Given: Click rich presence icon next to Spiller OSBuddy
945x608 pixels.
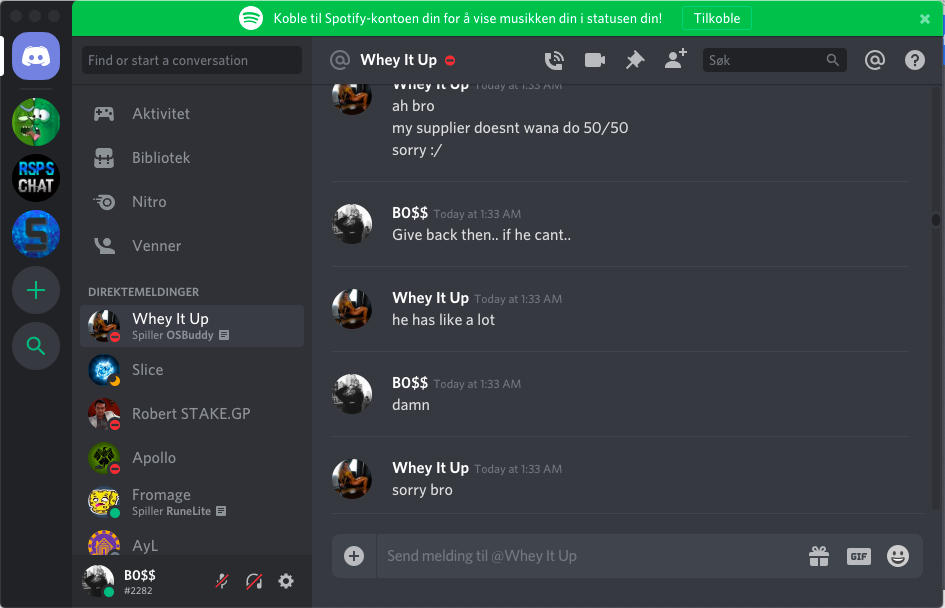Looking at the screenshot, I should (x=224, y=335).
